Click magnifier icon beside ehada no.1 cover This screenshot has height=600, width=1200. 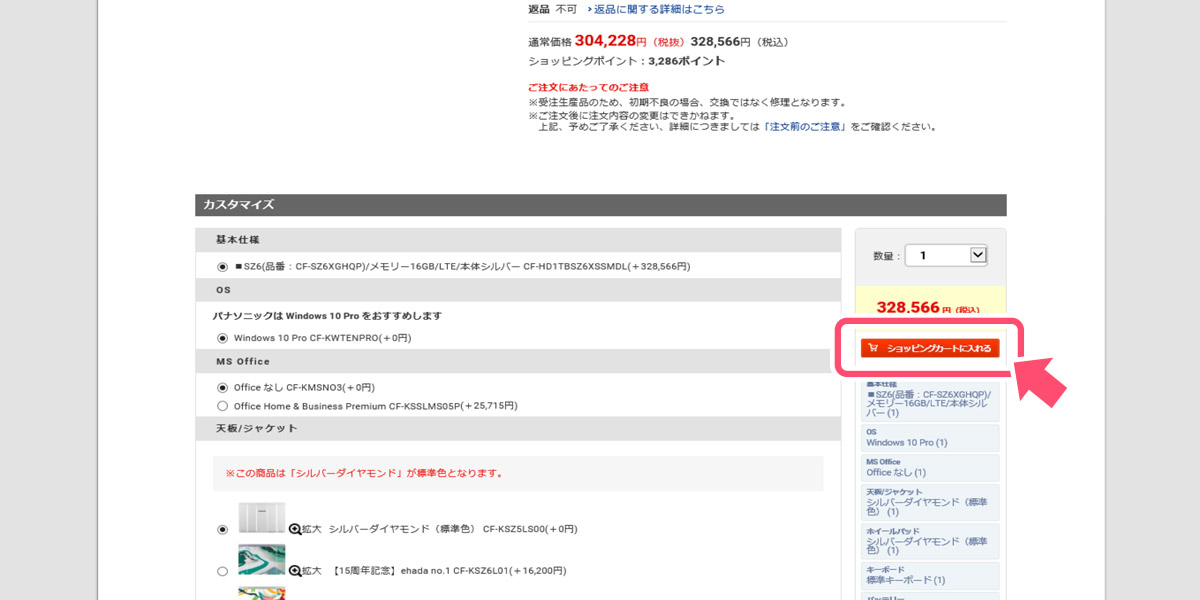295,571
